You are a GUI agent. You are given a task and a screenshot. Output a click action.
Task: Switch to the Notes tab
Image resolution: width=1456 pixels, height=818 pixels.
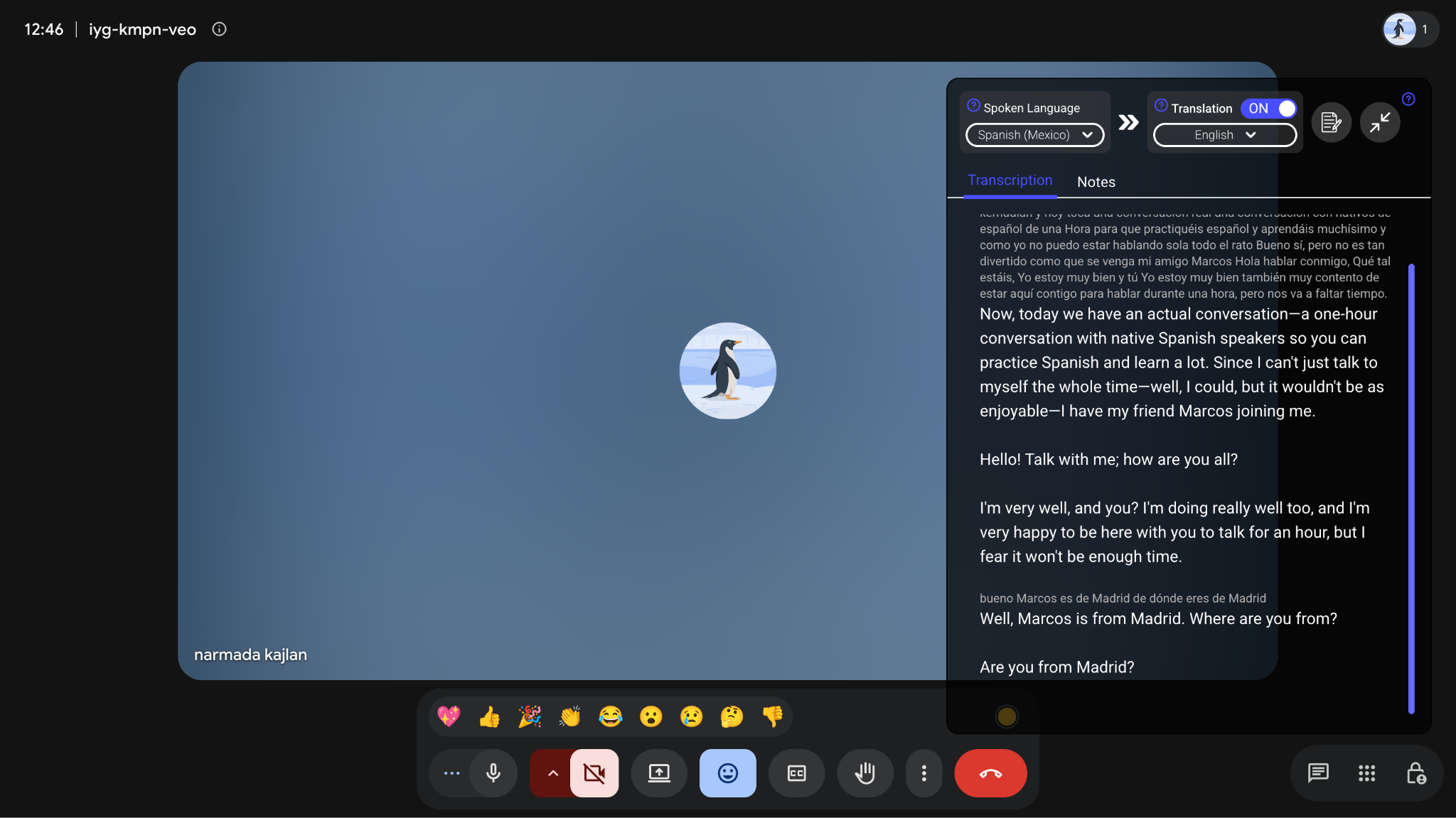click(x=1096, y=182)
